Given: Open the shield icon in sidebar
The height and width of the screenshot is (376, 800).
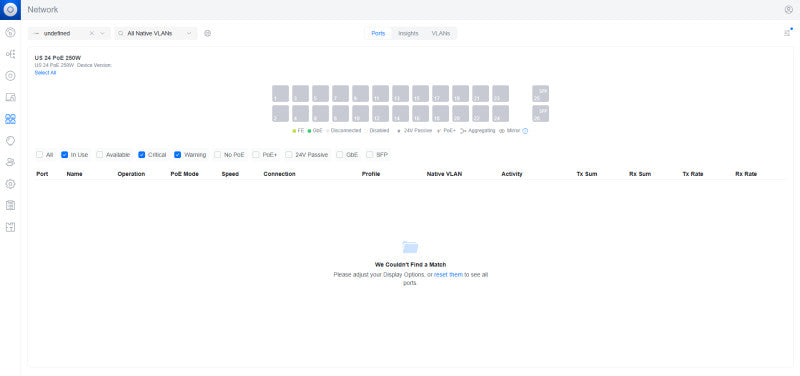Looking at the screenshot, I should 10,140.
